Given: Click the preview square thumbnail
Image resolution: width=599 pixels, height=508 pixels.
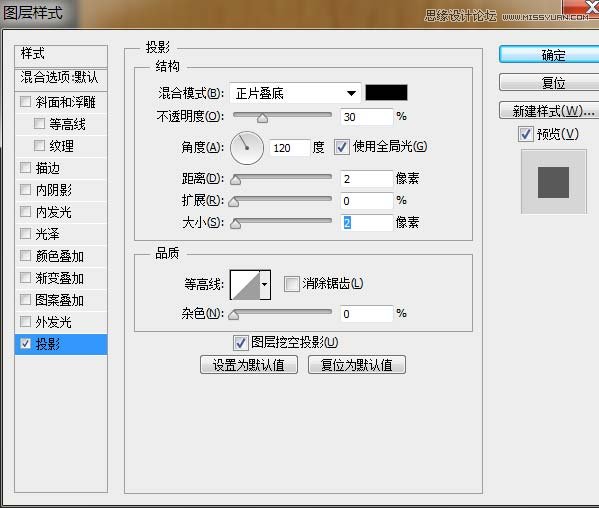Looking at the screenshot, I should (x=554, y=182).
